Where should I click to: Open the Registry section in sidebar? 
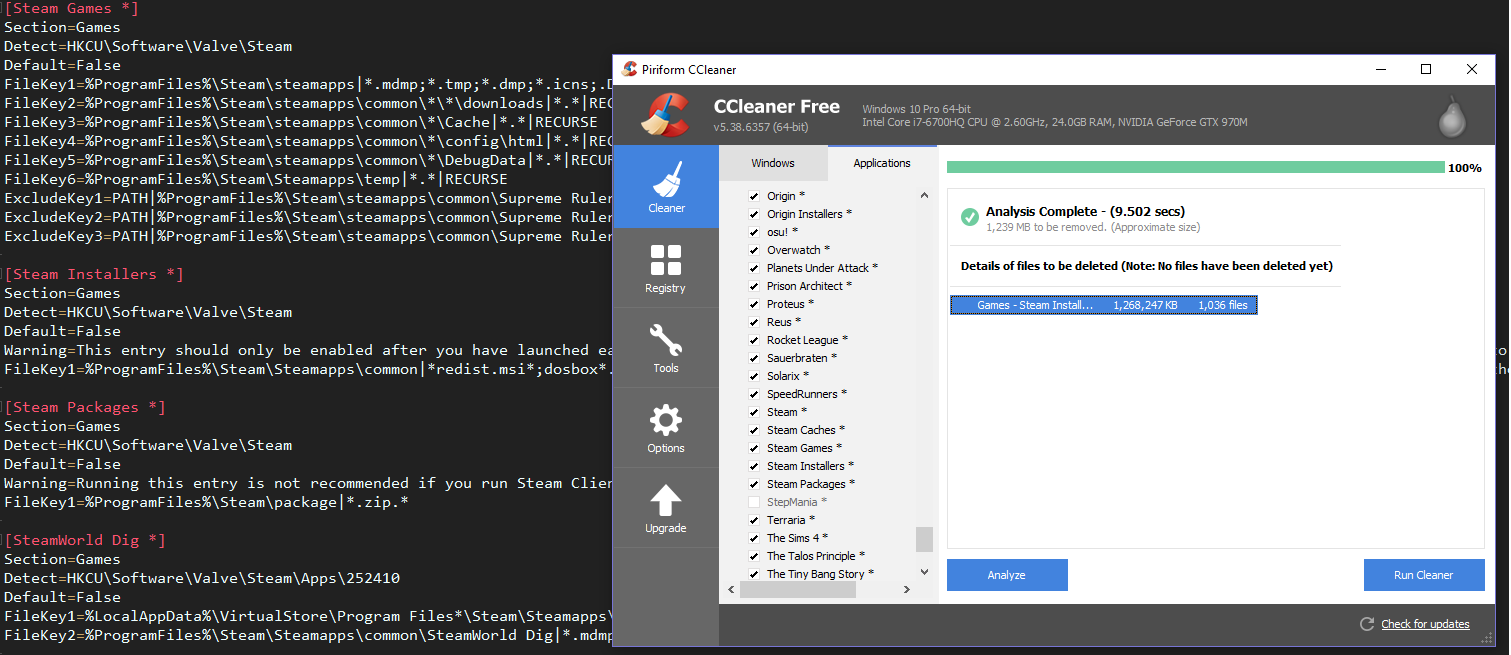(665, 267)
